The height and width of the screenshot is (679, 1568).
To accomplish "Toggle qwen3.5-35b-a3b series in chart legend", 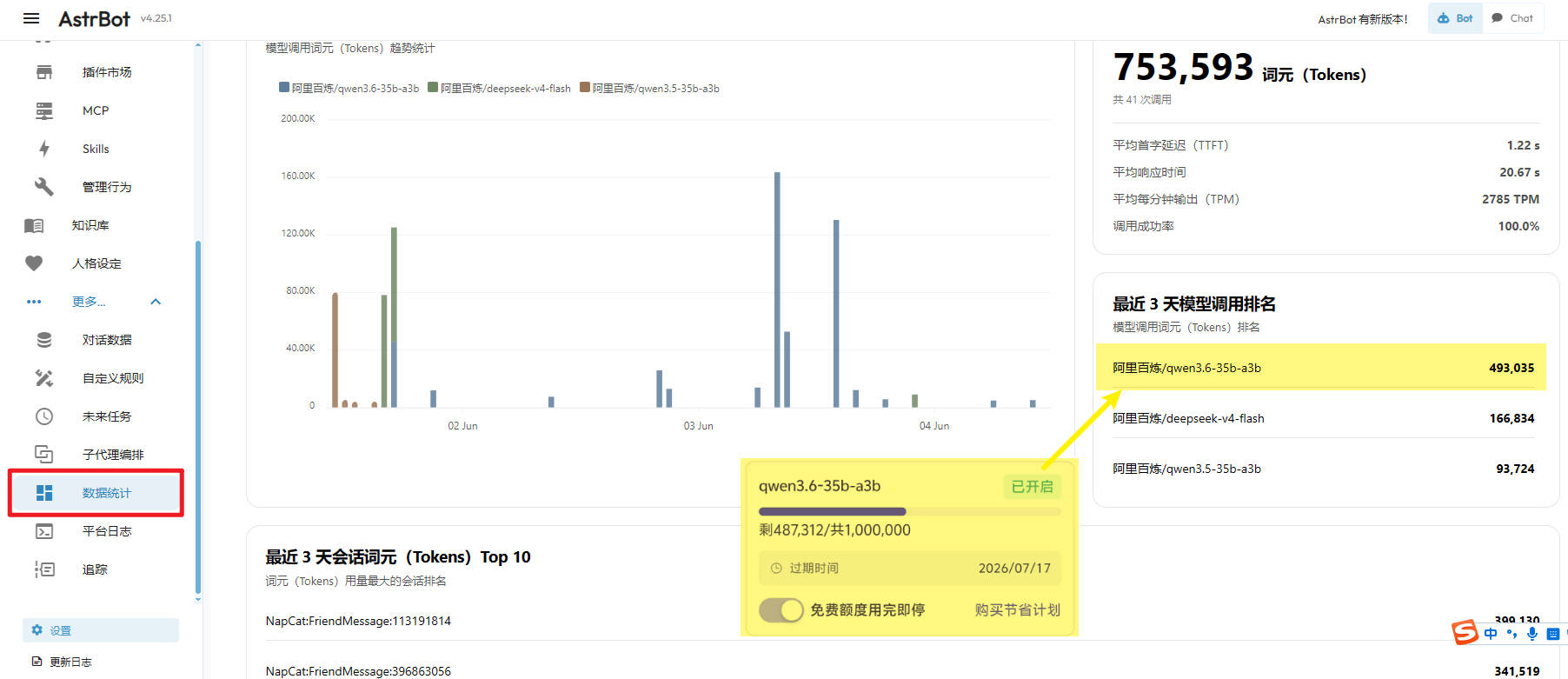I will [649, 88].
